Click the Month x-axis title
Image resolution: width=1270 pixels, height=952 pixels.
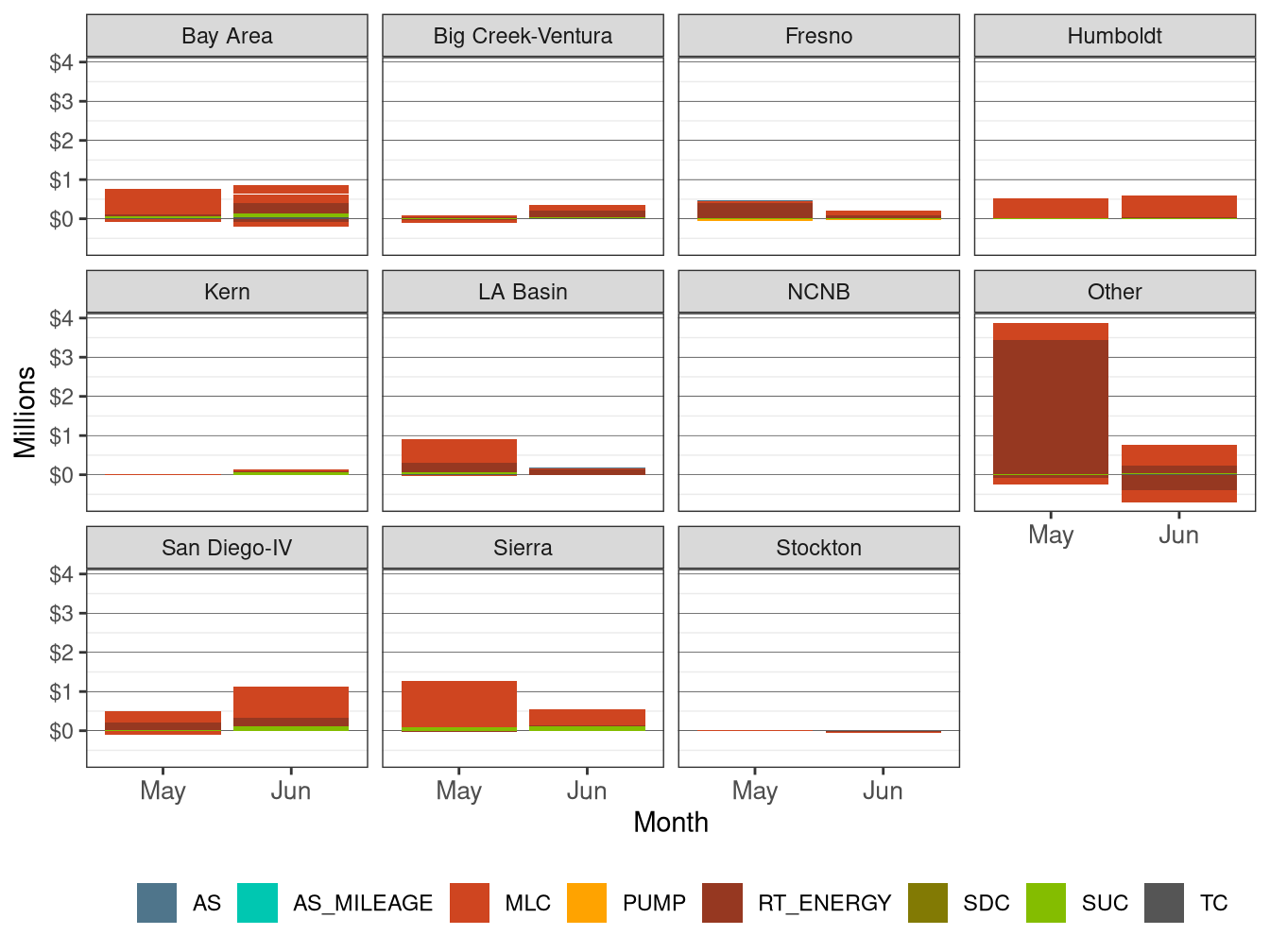671,823
